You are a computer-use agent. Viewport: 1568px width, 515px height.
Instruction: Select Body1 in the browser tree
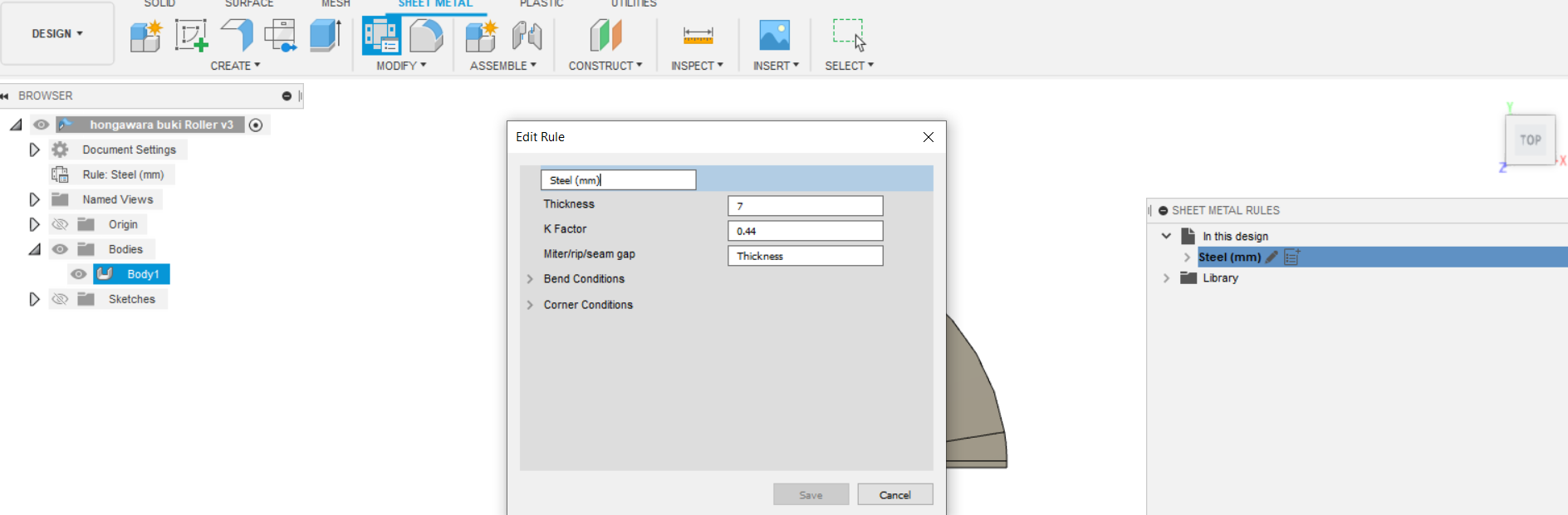(x=143, y=274)
